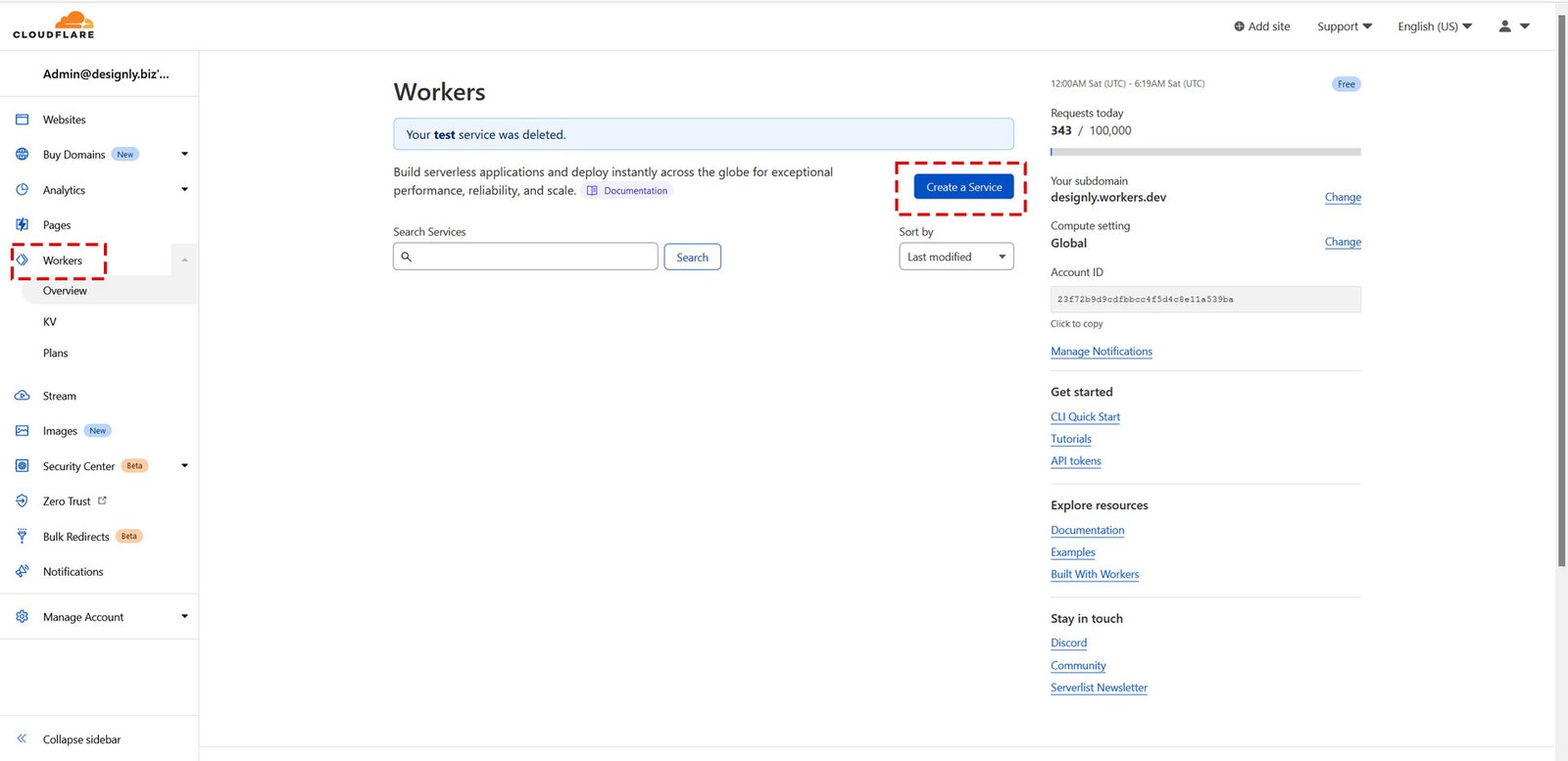Open the Discord link
Image resolution: width=1568 pixels, height=761 pixels.
(x=1069, y=643)
